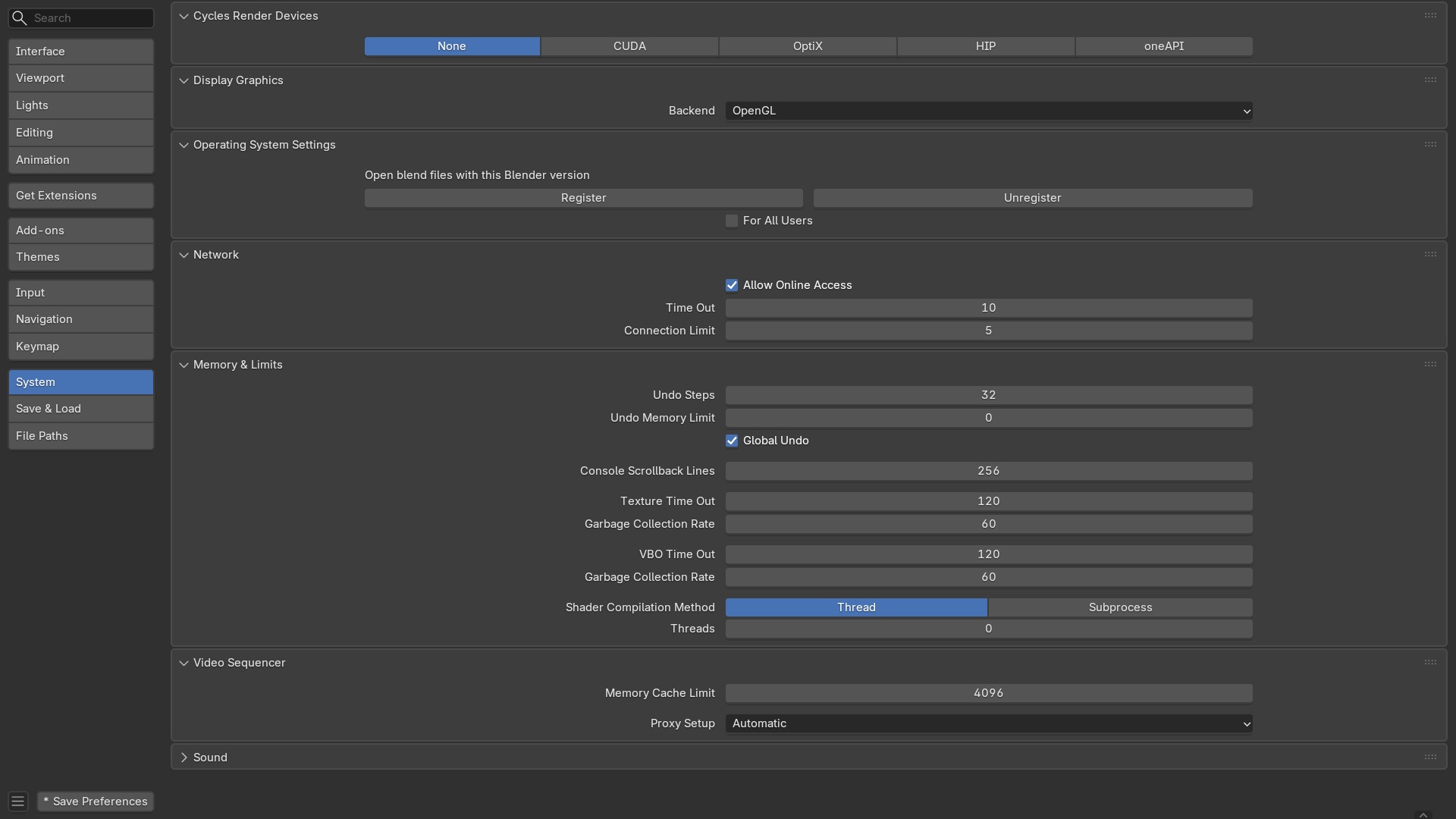This screenshot has height=819, width=1456.
Task: Collapse the Display Graphics panel
Action: coord(184,80)
